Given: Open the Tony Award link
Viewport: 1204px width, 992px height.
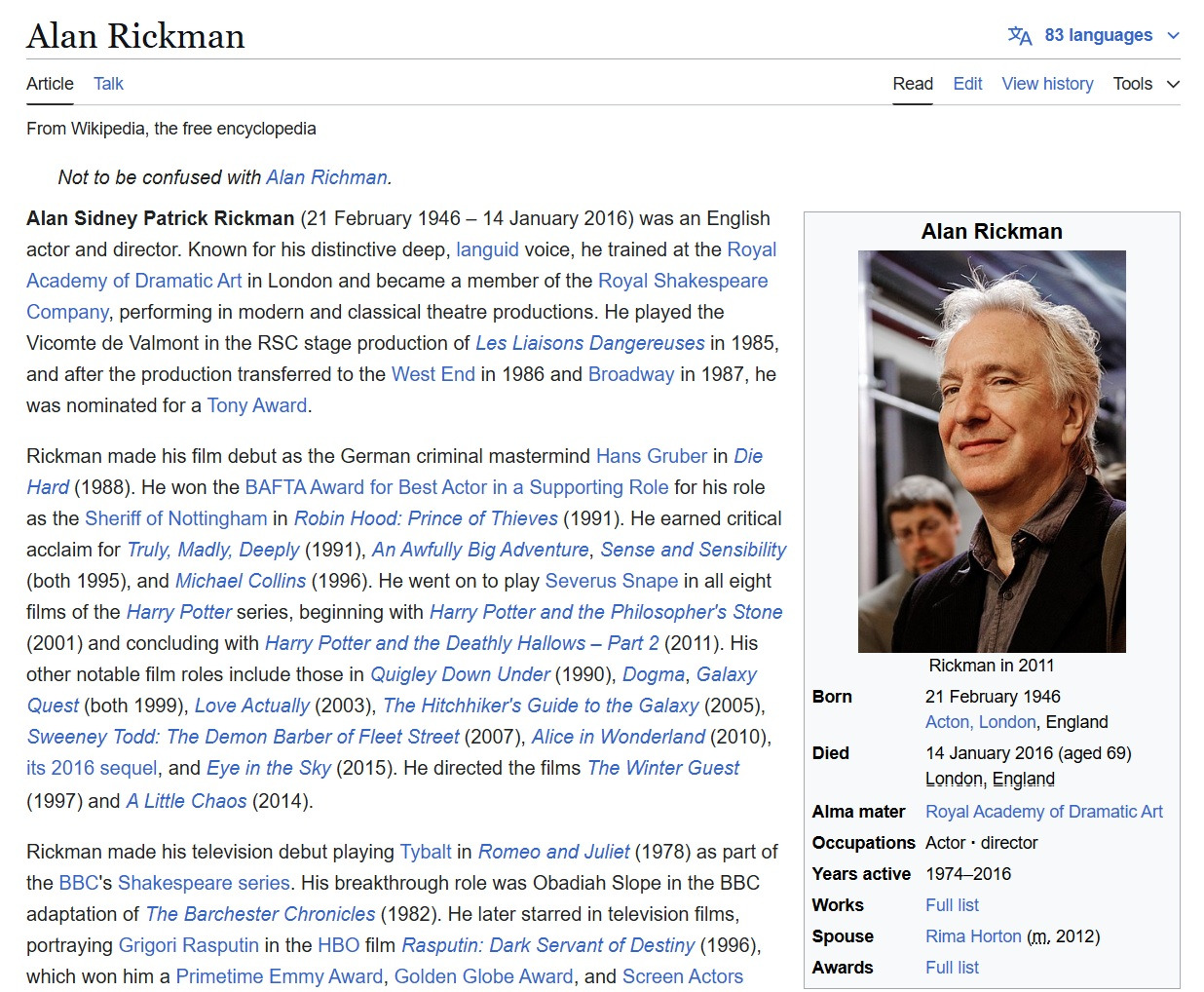Looking at the screenshot, I should tap(257, 405).
